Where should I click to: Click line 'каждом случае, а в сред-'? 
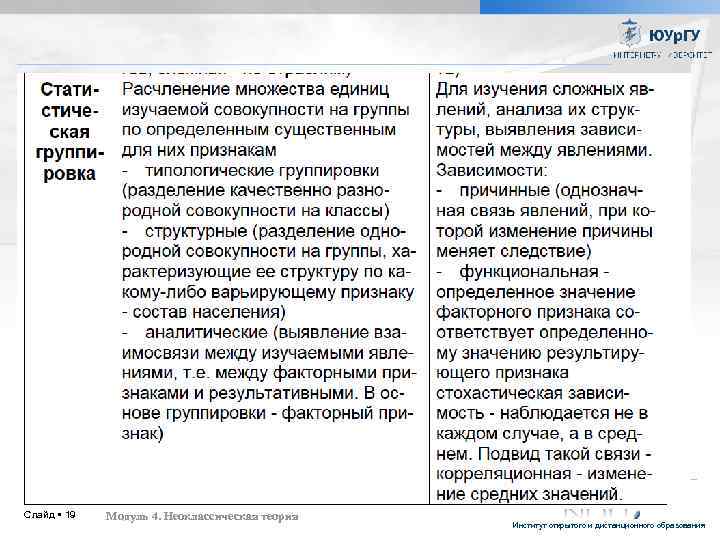coord(540,434)
